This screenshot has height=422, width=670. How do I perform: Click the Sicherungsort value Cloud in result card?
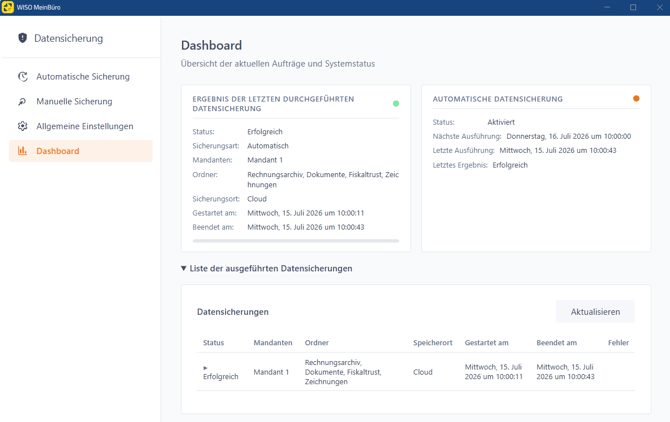pyautogui.click(x=257, y=199)
